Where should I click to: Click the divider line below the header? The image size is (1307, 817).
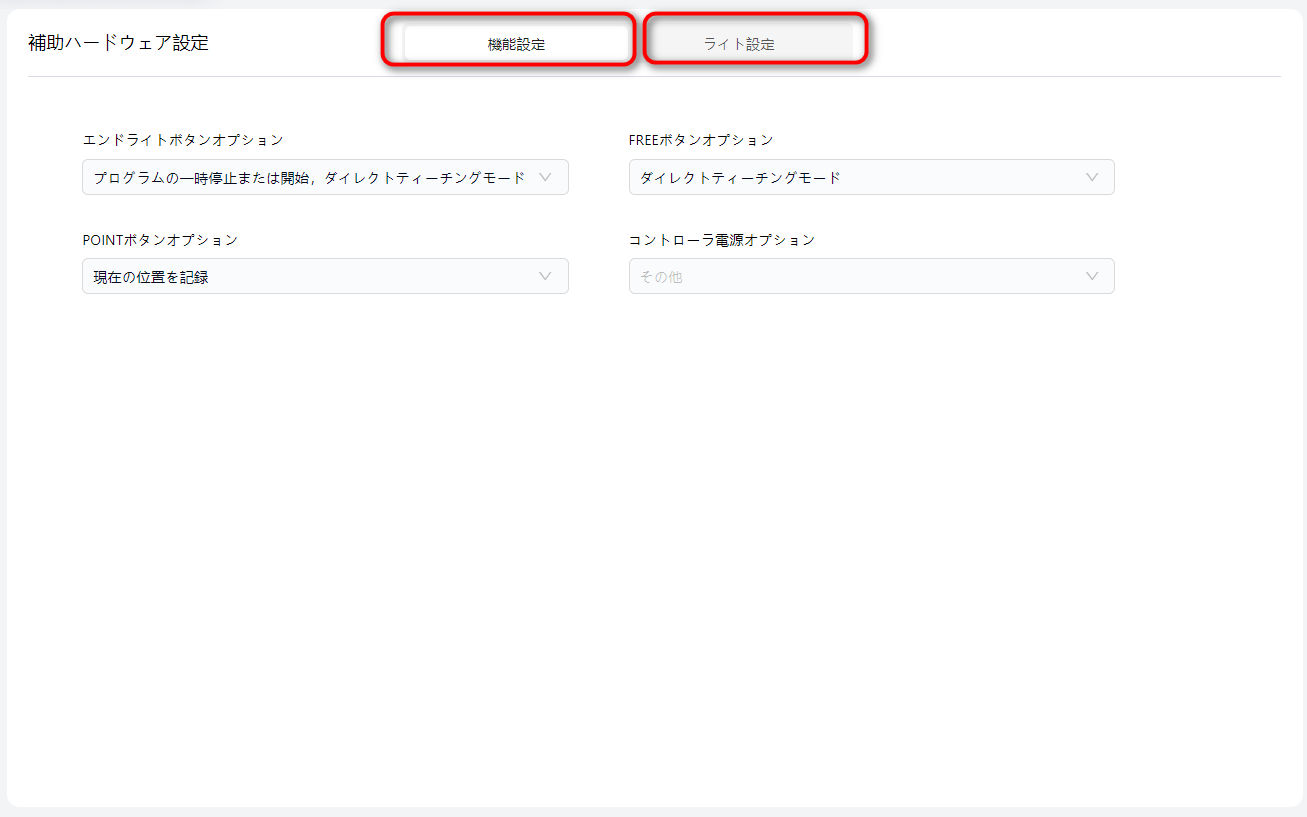[654, 76]
